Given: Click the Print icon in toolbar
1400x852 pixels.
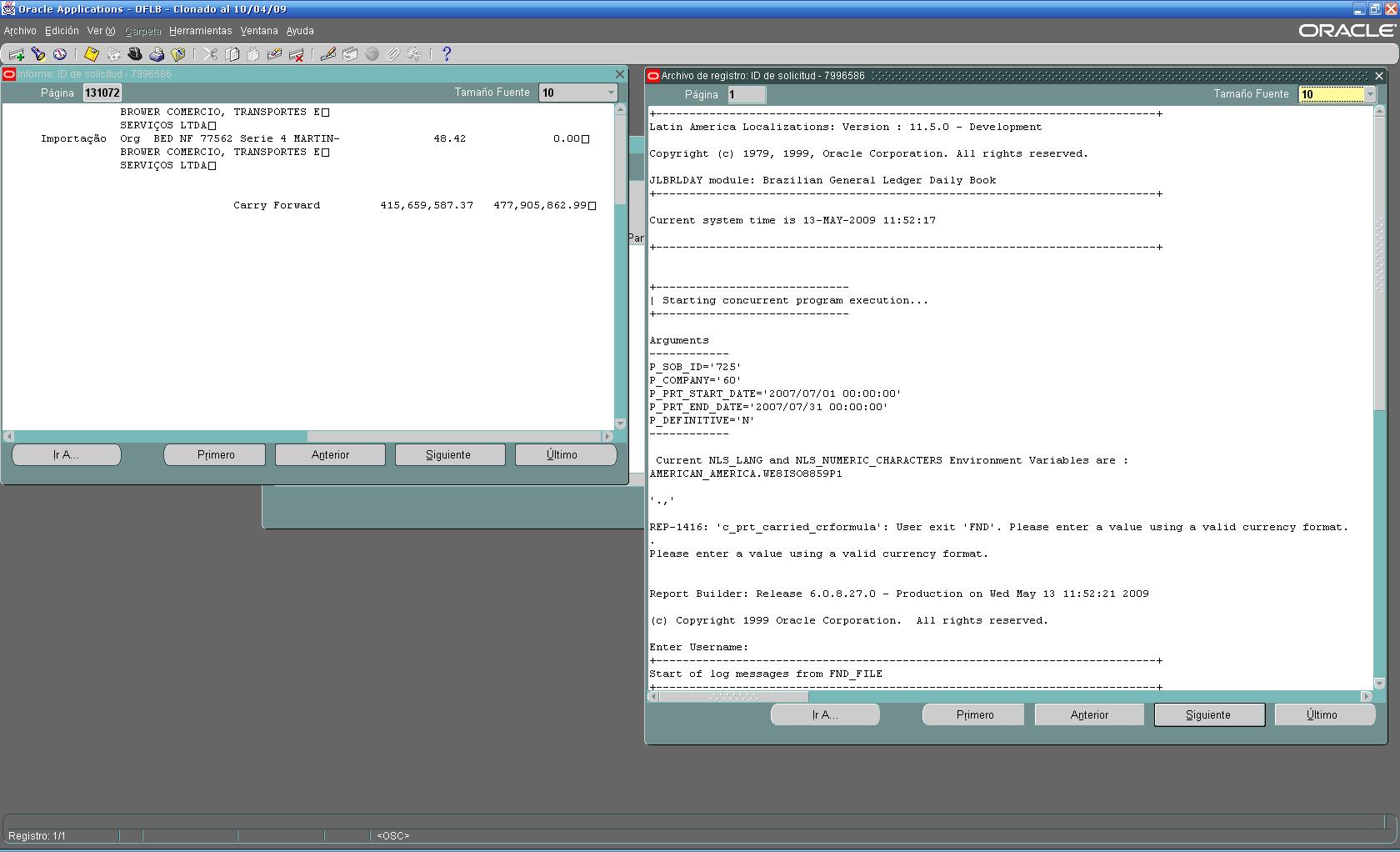Looking at the screenshot, I should coord(157,55).
